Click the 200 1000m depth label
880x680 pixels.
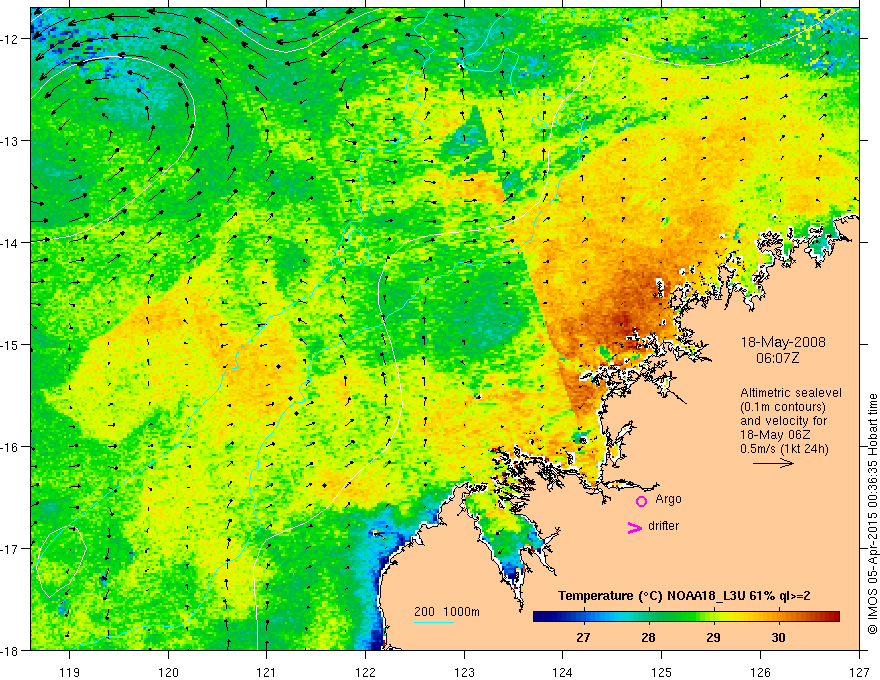pos(447,612)
